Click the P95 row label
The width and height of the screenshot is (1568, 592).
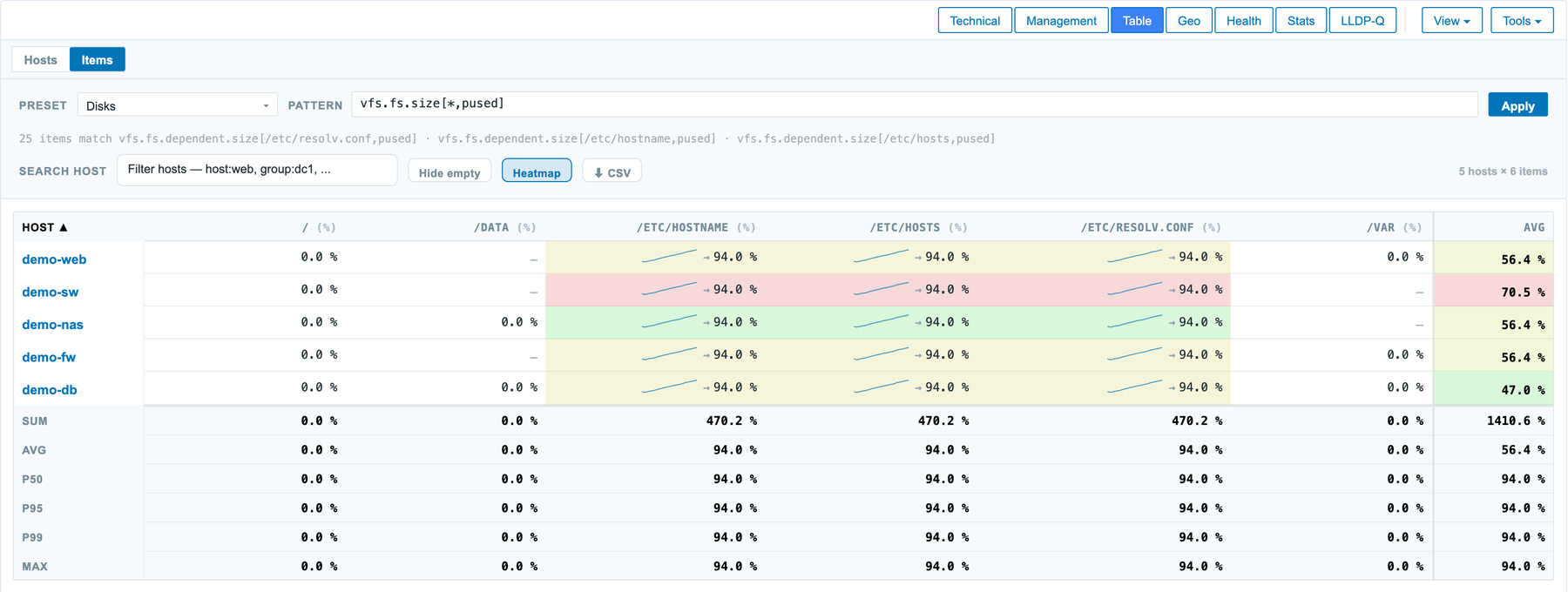point(32,508)
